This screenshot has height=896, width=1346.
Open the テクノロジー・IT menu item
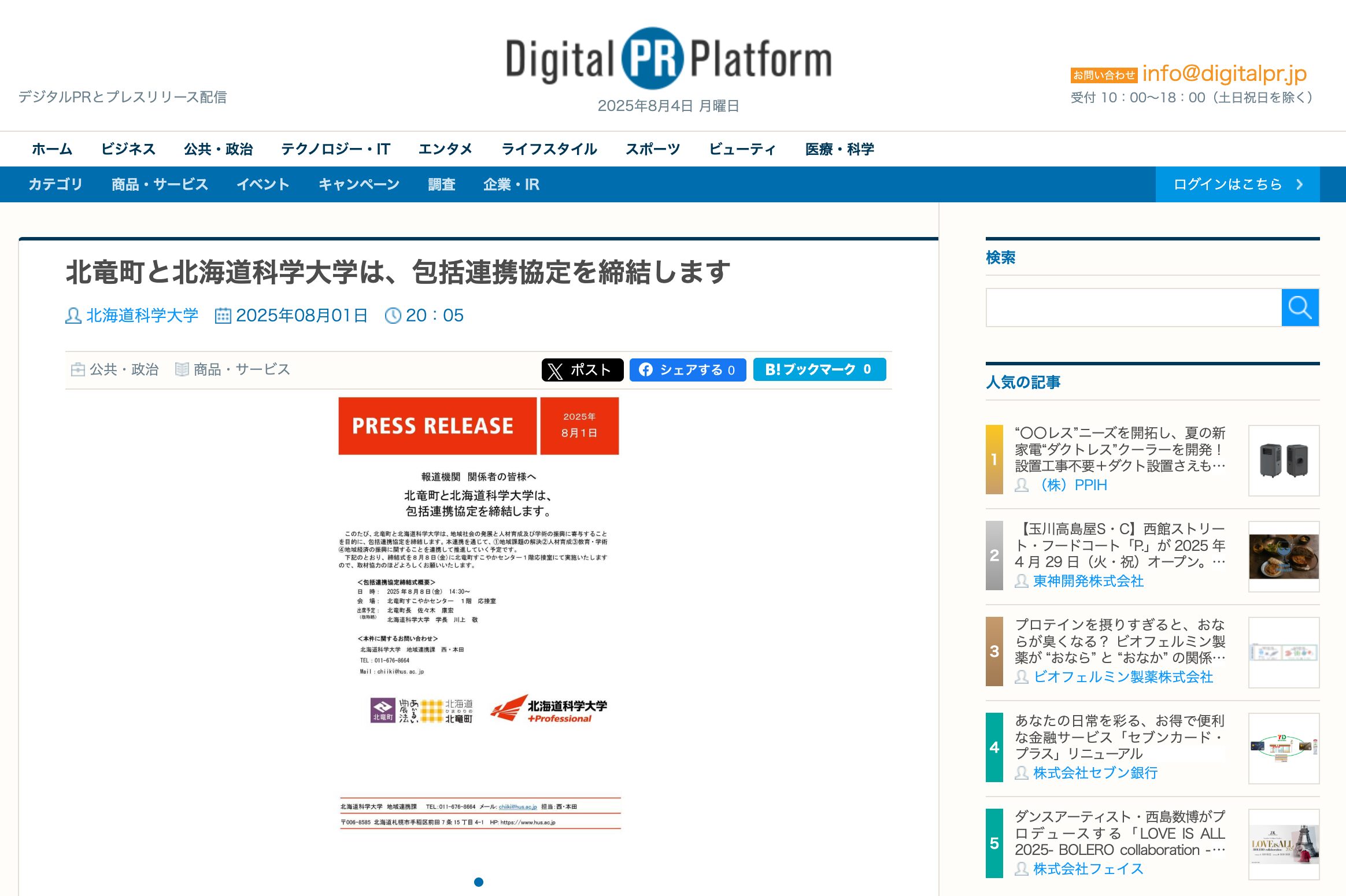(x=335, y=149)
